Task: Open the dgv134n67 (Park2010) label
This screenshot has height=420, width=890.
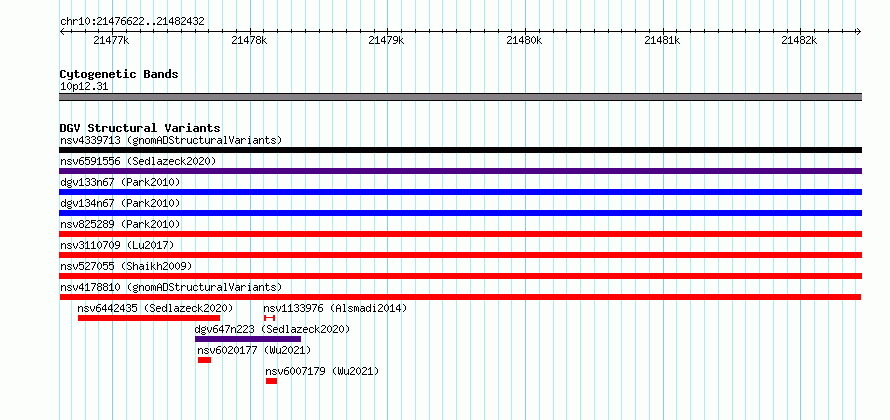Action: click(x=120, y=203)
